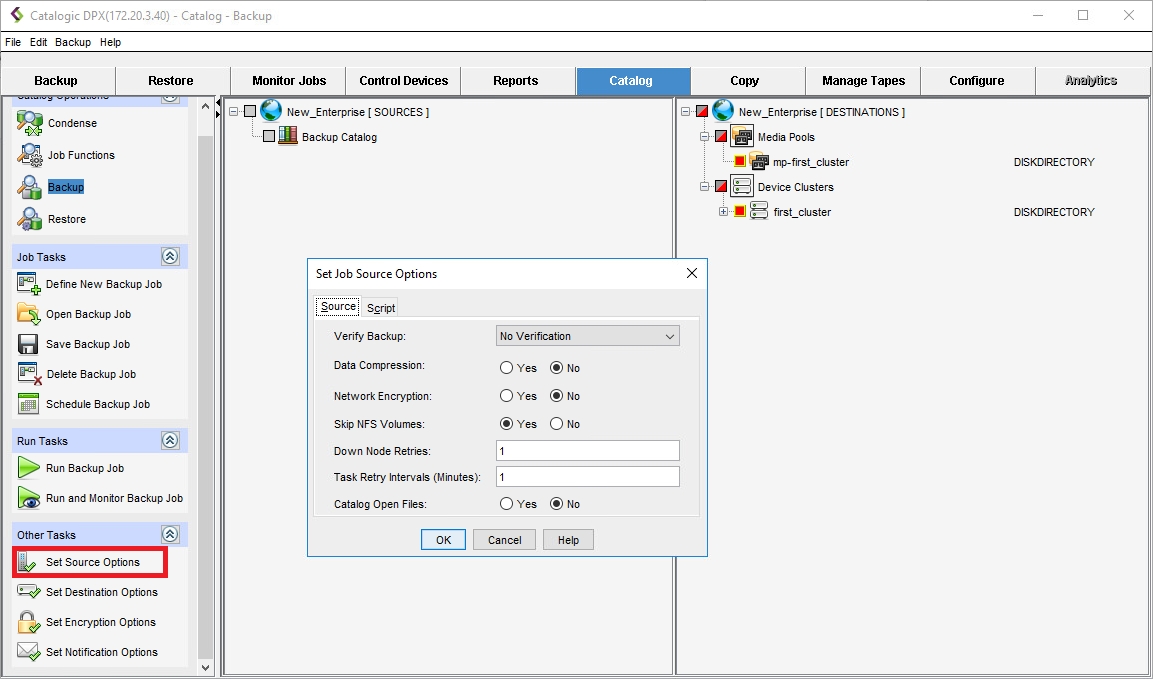Click the Condense icon in sidebar
The height and width of the screenshot is (679, 1153).
pyautogui.click(x=29, y=123)
